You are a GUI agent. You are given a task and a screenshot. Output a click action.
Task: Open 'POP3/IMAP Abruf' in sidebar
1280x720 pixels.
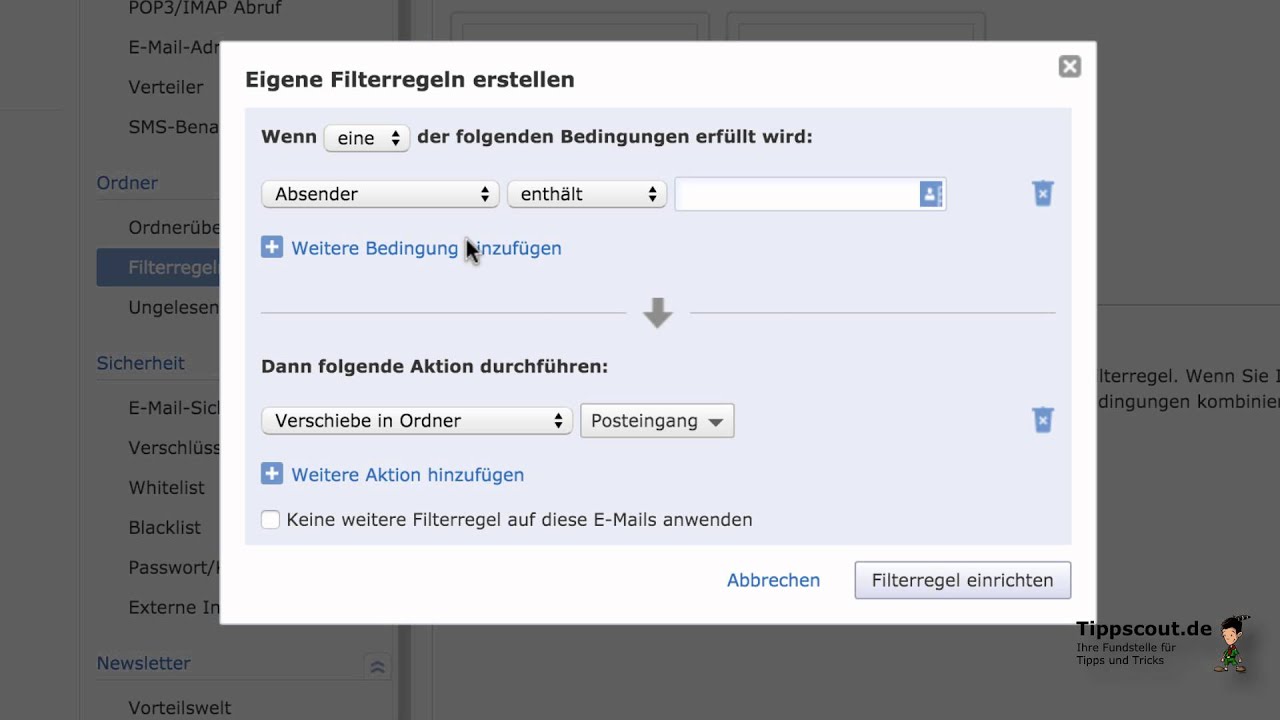pos(205,8)
